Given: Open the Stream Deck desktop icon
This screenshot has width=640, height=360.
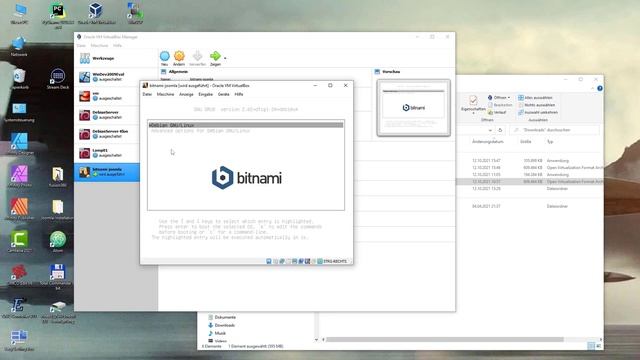Looking at the screenshot, I should (58, 79).
